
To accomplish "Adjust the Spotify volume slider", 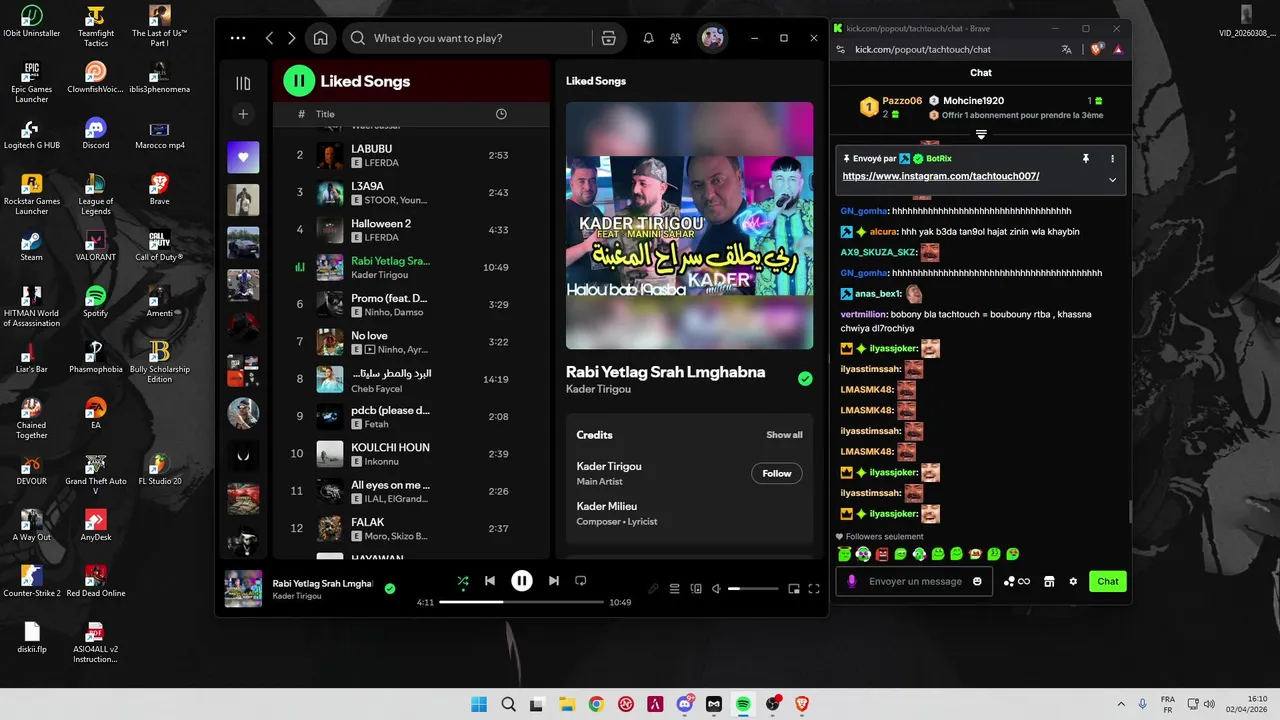I will (751, 589).
